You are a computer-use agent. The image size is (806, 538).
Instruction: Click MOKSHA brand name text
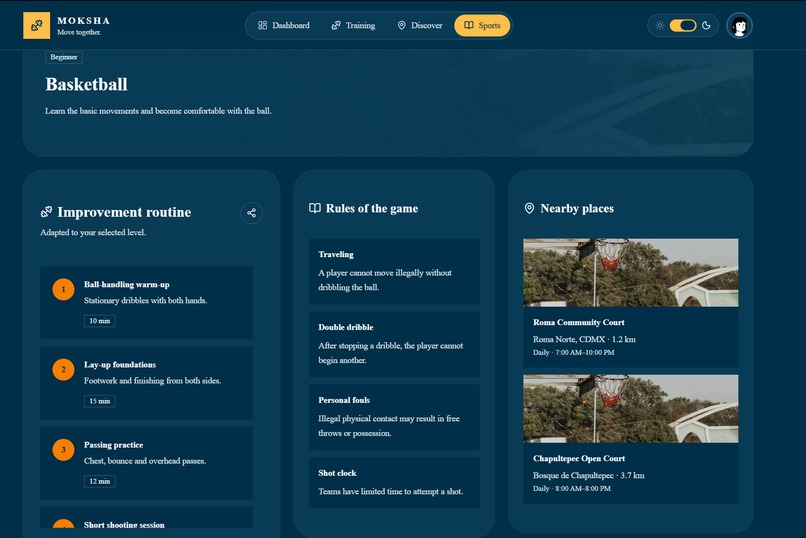tap(83, 21)
